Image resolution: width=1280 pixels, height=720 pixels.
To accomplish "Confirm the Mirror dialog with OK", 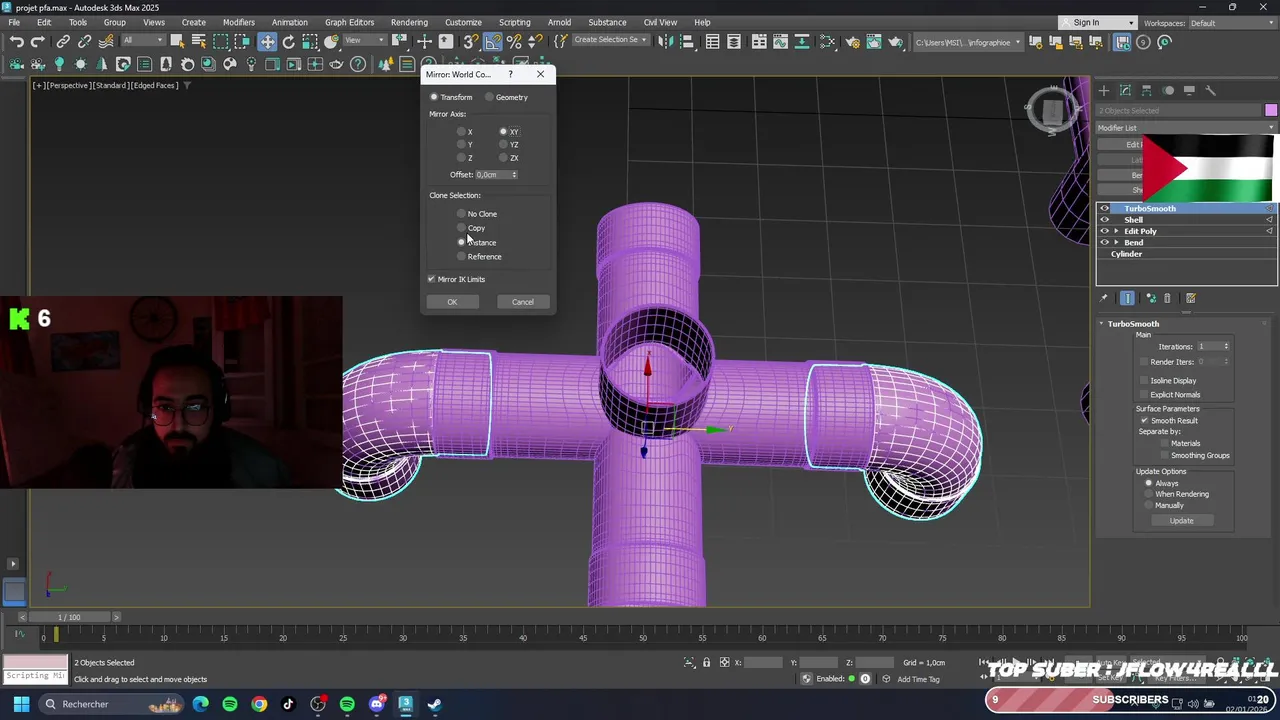I will pyautogui.click(x=452, y=302).
